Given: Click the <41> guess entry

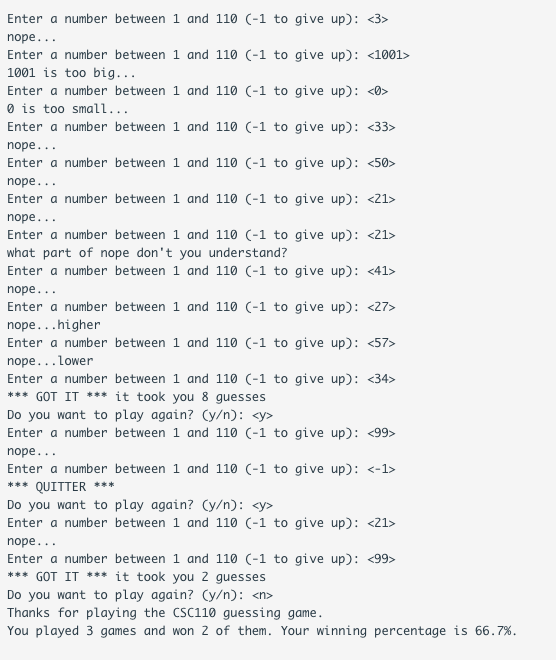Looking at the screenshot, I should pyautogui.click(x=381, y=271).
